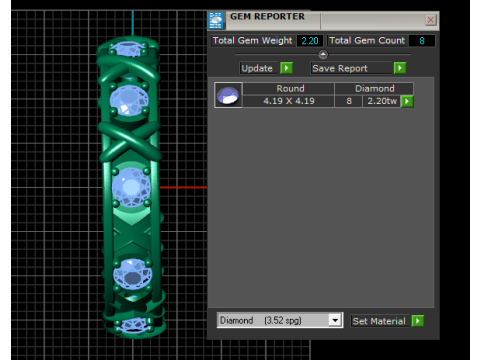Screen dimensions: 480x360
Task: Click the Update button
Action: (x=259, y=68)
